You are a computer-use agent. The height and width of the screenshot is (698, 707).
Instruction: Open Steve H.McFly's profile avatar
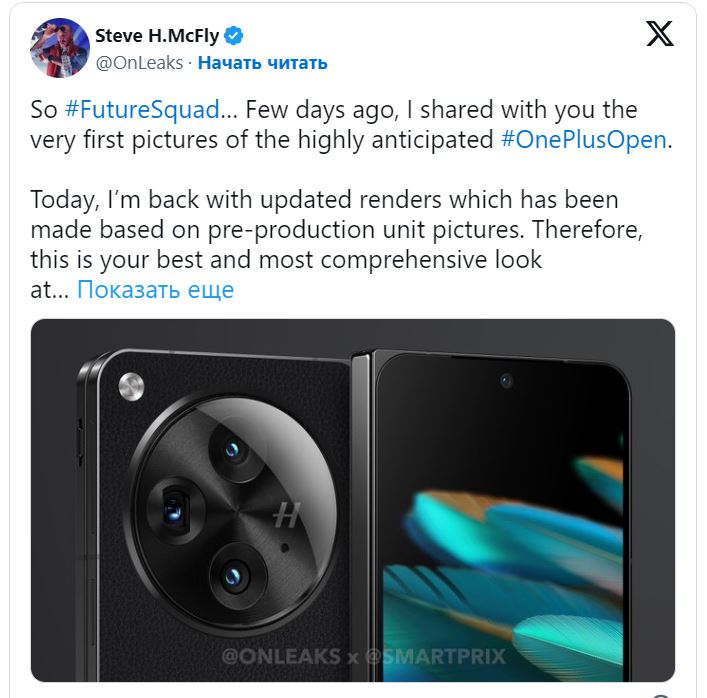coord(60,47)
